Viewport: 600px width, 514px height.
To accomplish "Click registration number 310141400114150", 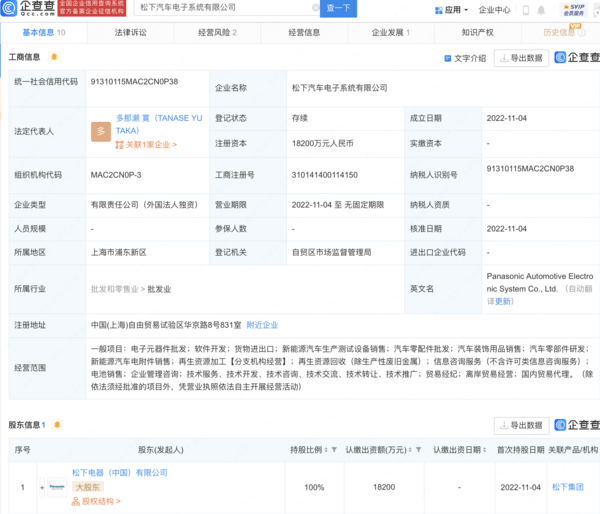I will tap(324, 175).
